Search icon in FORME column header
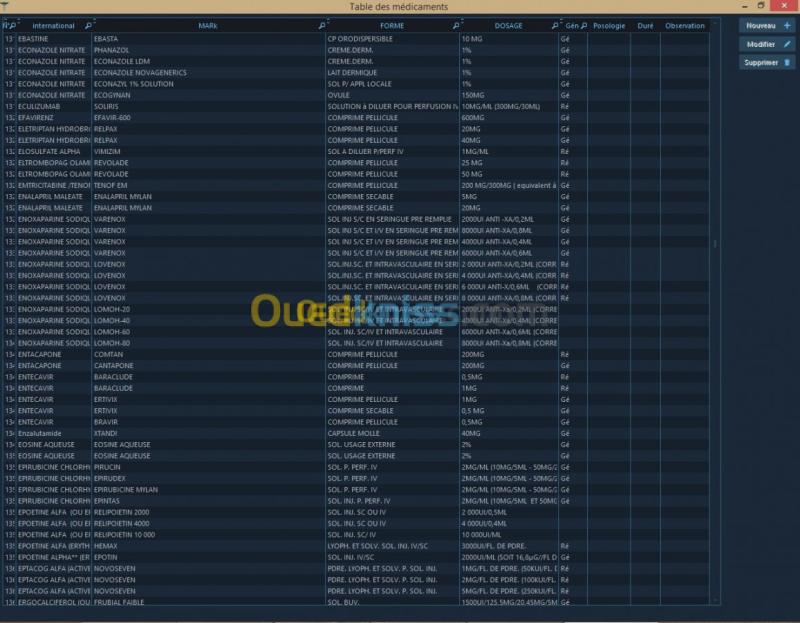The height and width of the screenshot is (623, 800). pos(456,26)
